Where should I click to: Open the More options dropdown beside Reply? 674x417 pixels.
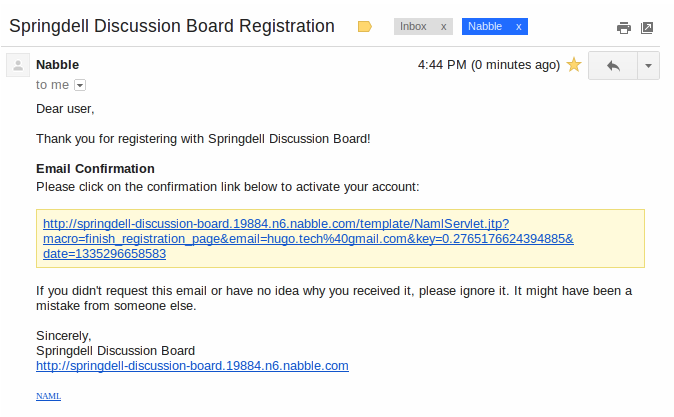pos(648,65)
